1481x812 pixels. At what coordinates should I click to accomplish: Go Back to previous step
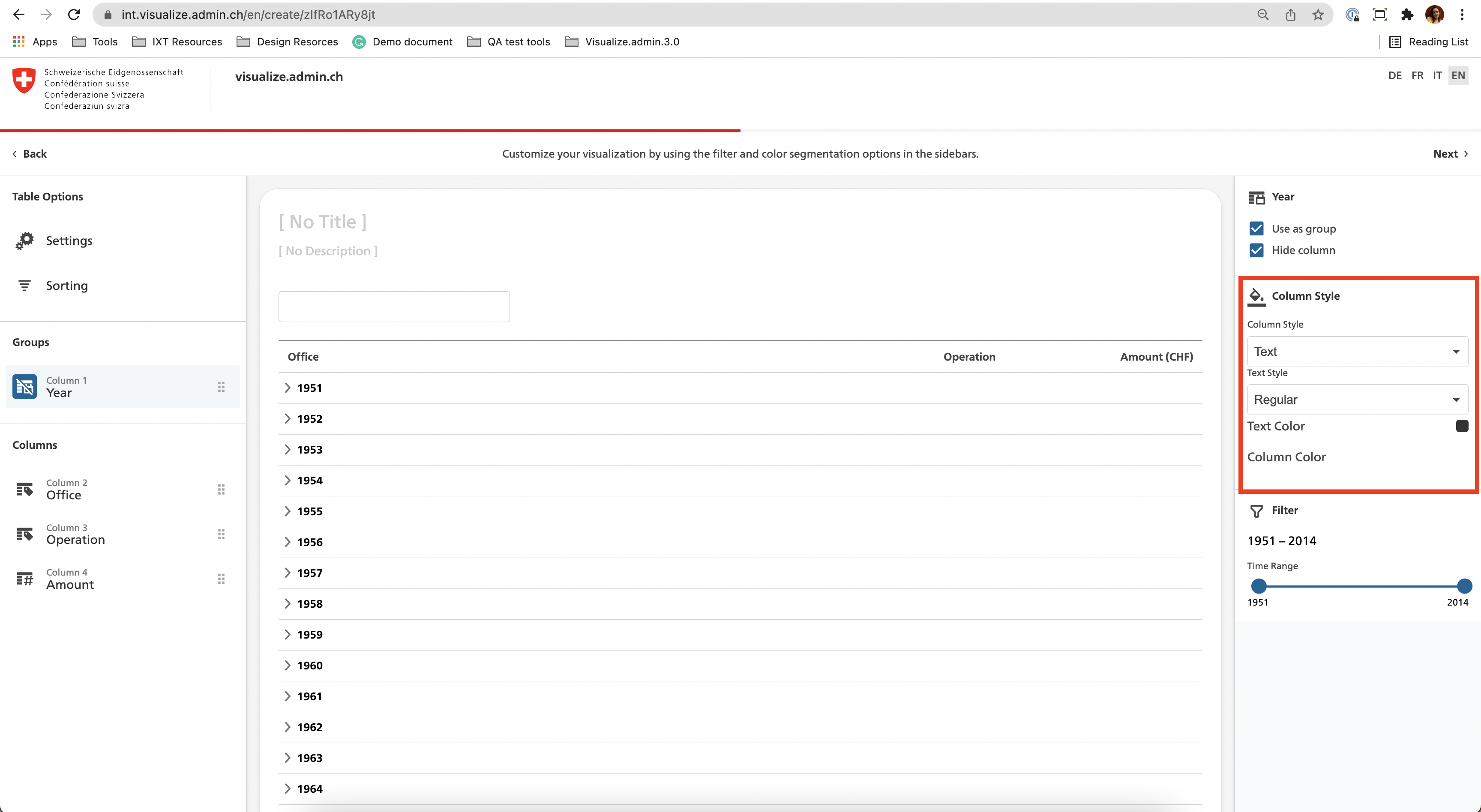(30, 153)
